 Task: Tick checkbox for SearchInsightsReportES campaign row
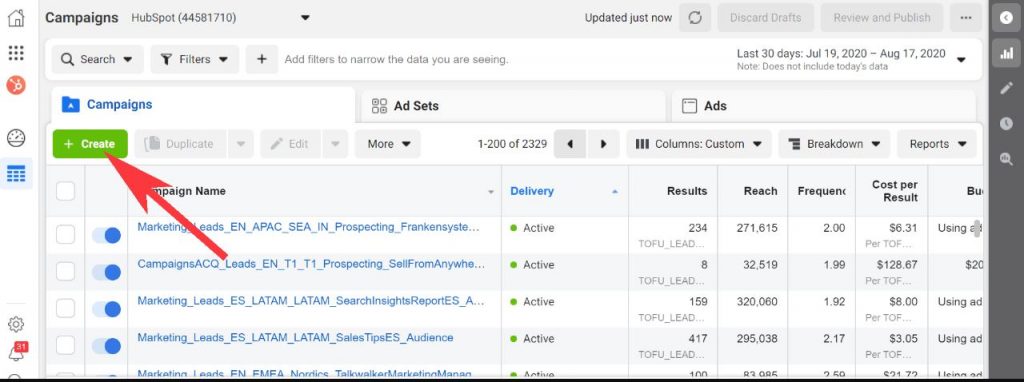[65, 308]
